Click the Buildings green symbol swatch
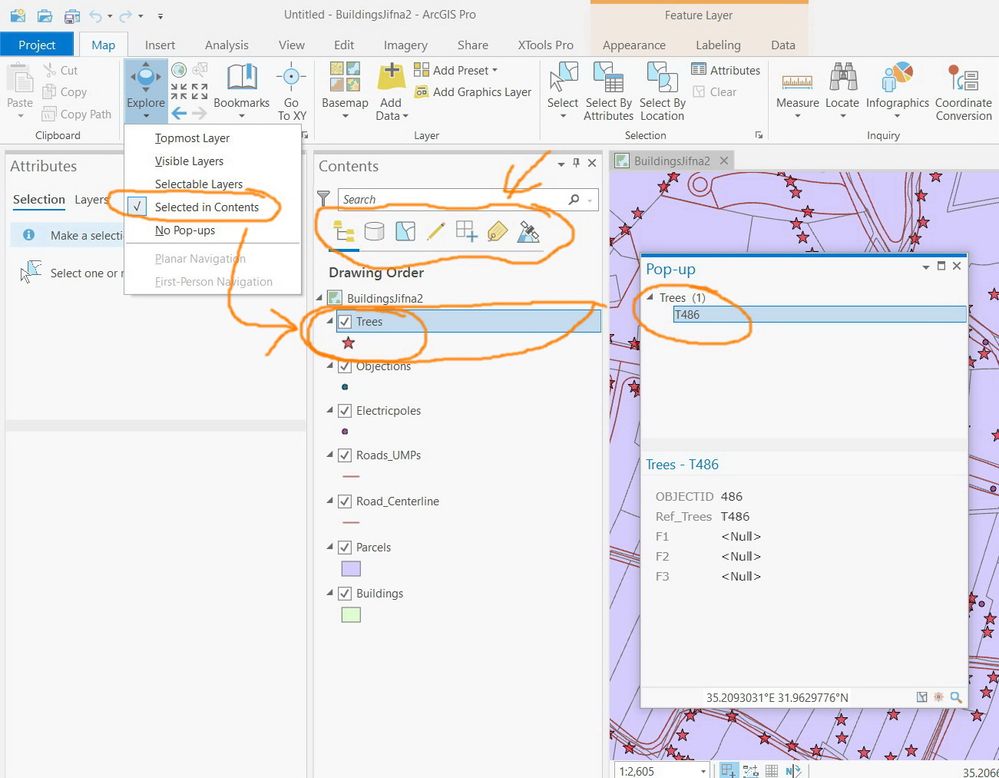 (x=351, y=614)
